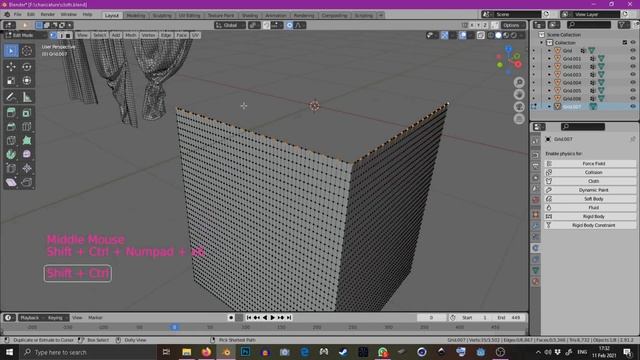The width and height of the screenshot is (640, 360).
Task: Switch to Material Preview shading
Action: pyautogui.click(x=506, y=36)
